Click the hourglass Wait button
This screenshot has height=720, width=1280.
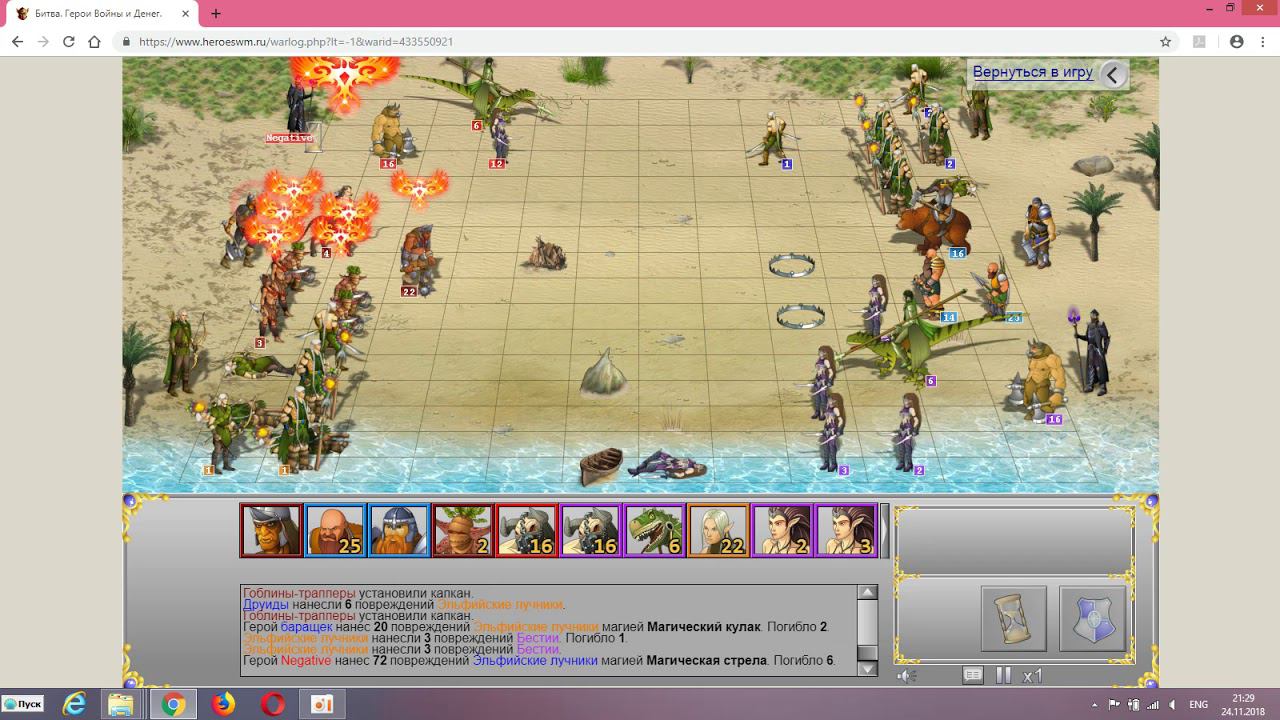(x=1014, y=619)
